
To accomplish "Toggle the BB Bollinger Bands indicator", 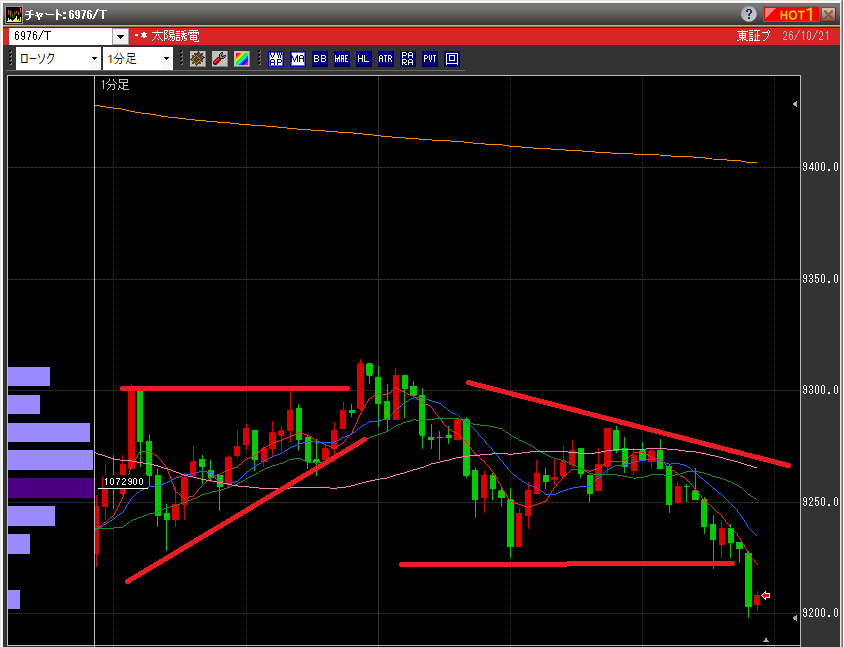I will [320, 59].
